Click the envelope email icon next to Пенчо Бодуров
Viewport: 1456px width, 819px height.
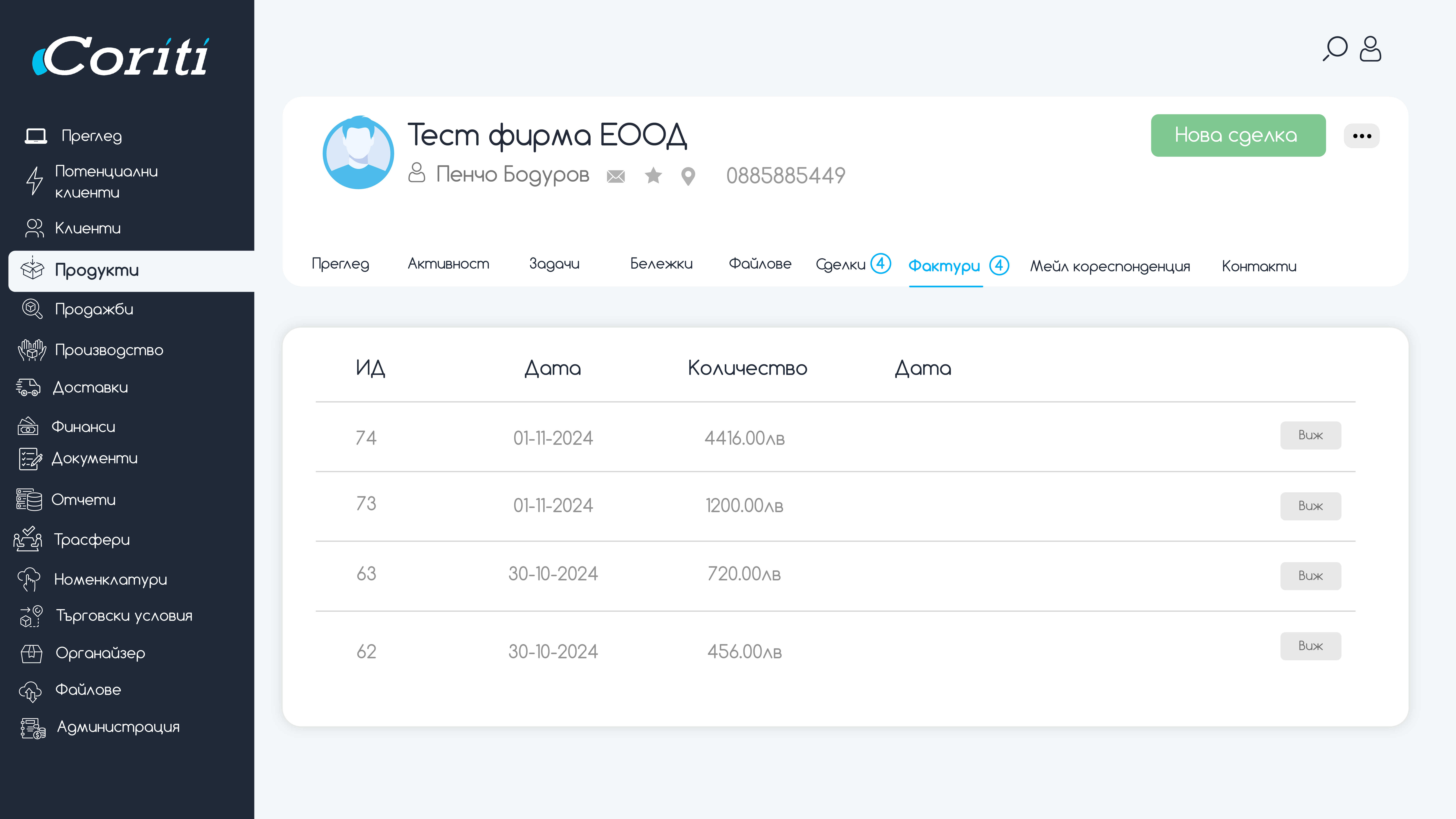[616, 176]
